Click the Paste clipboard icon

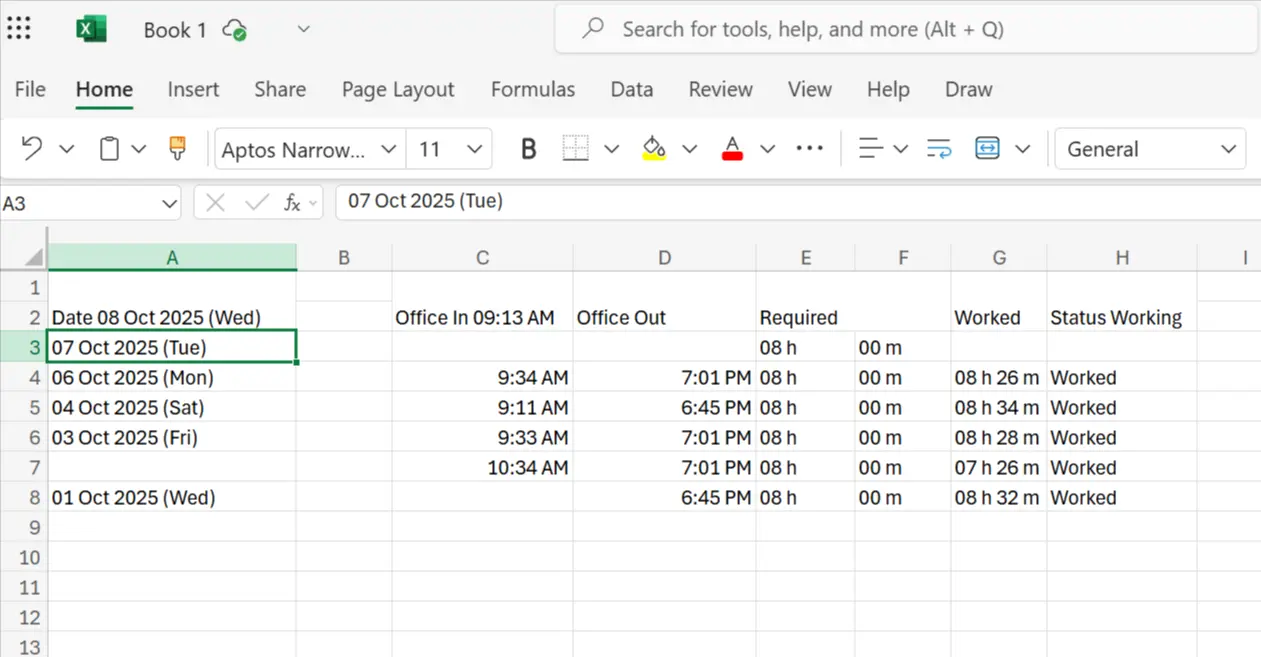[109, 149]
